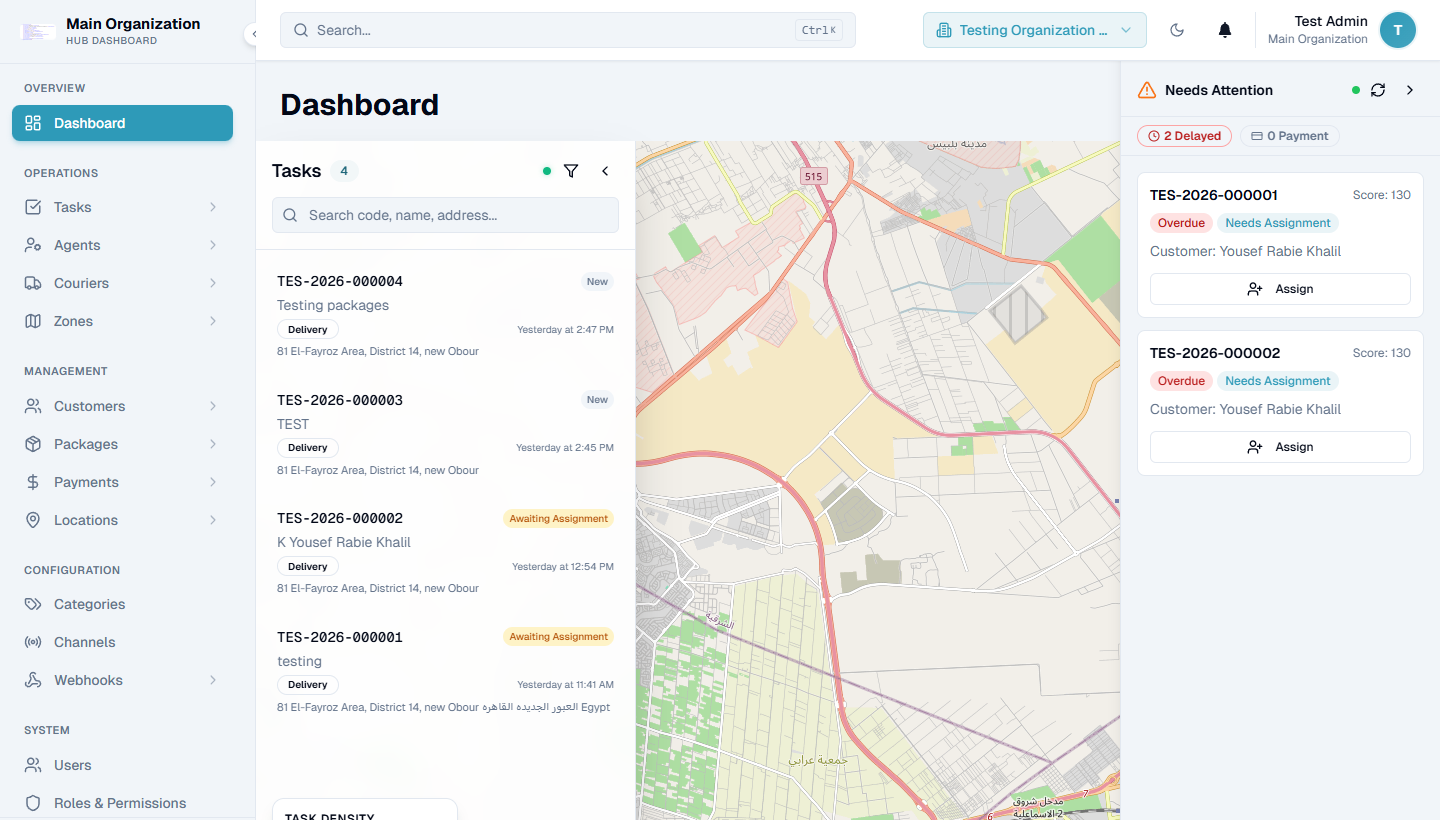Click the task filter funnel icon
Screen dimensions: 1440x820
click(571, 171)
